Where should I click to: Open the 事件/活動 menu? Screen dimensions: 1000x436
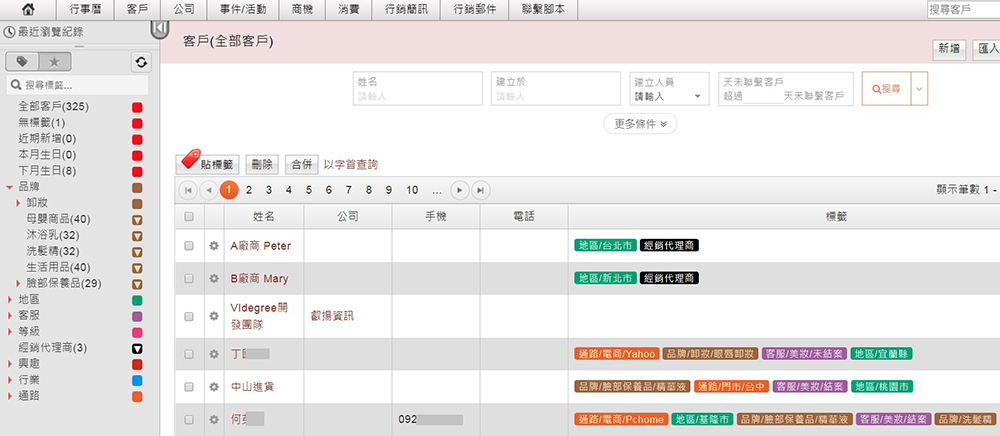click(239, 10)
